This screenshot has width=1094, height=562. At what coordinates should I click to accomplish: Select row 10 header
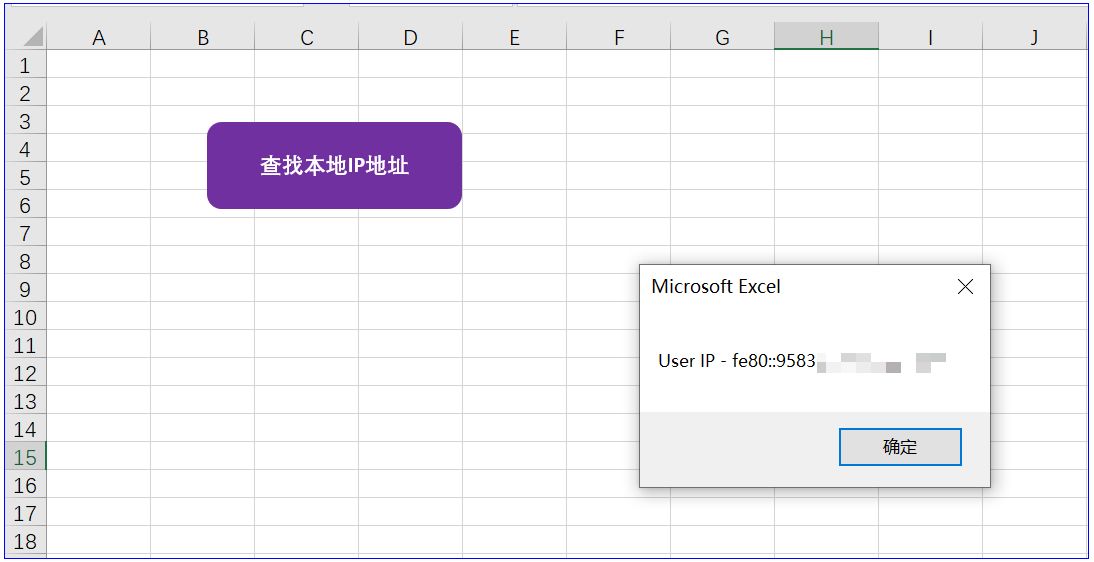26,316
